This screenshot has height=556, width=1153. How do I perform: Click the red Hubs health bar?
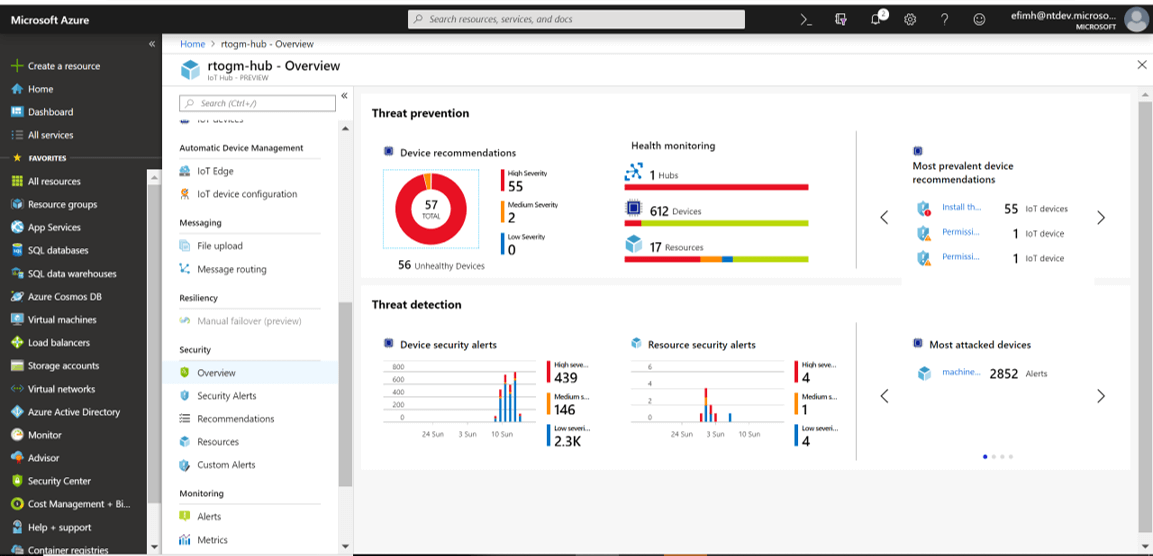click(x=716, y=187)
